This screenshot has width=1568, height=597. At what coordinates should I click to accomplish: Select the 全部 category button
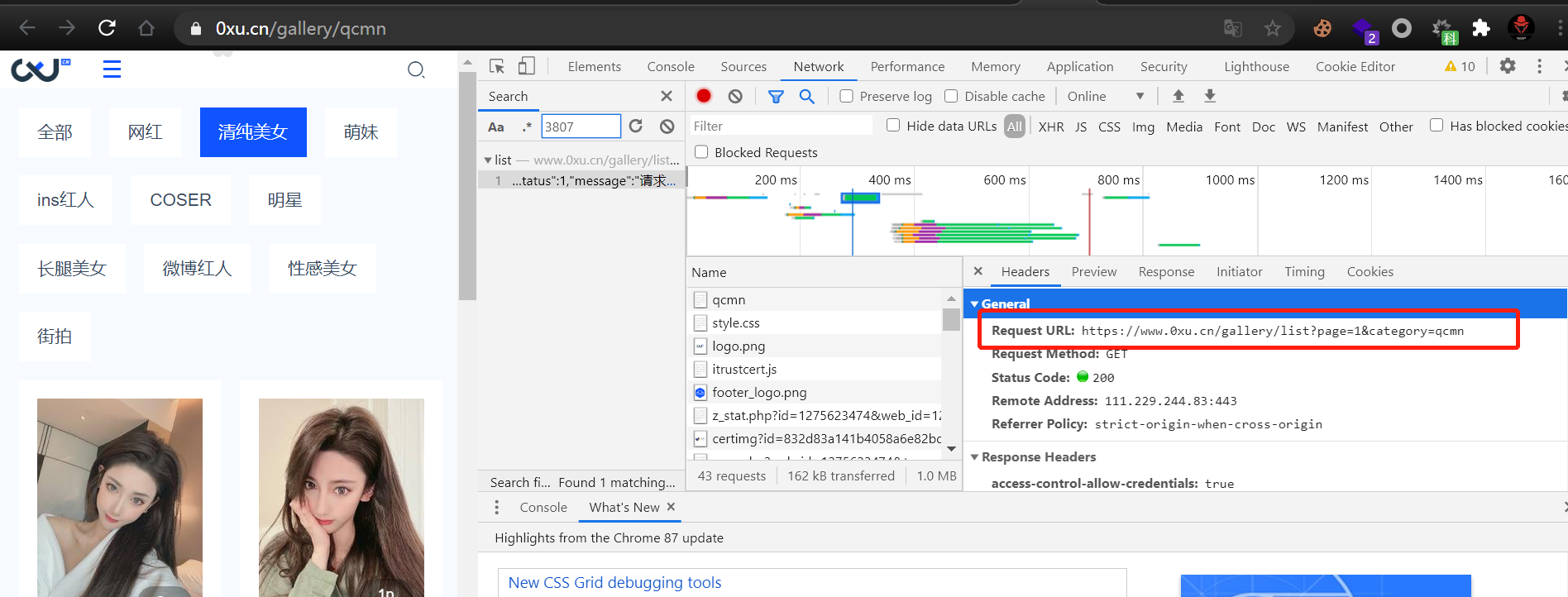click(x=55, y=132)
